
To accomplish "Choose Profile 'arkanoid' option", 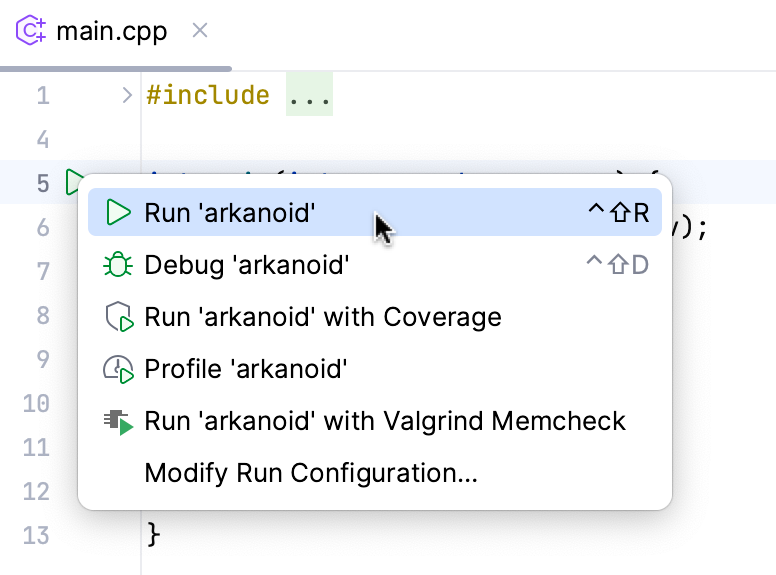I will point(245,370).
